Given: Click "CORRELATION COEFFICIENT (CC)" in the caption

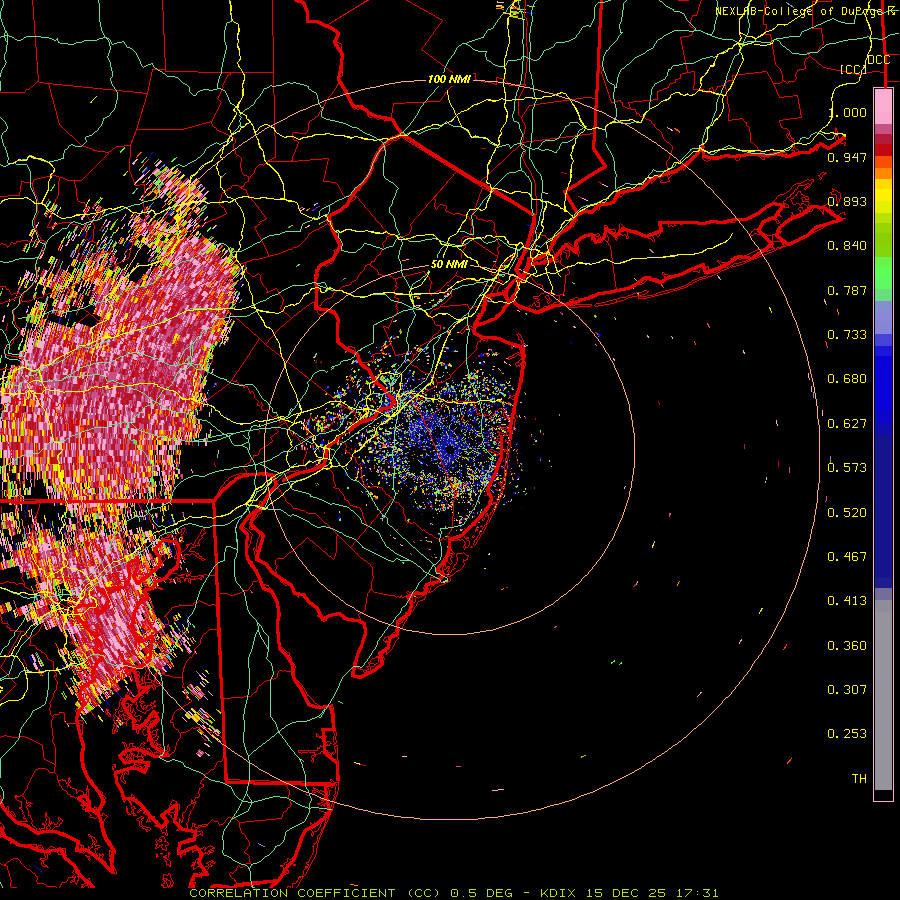Looking at the screenshot, I should pos(315,893).
